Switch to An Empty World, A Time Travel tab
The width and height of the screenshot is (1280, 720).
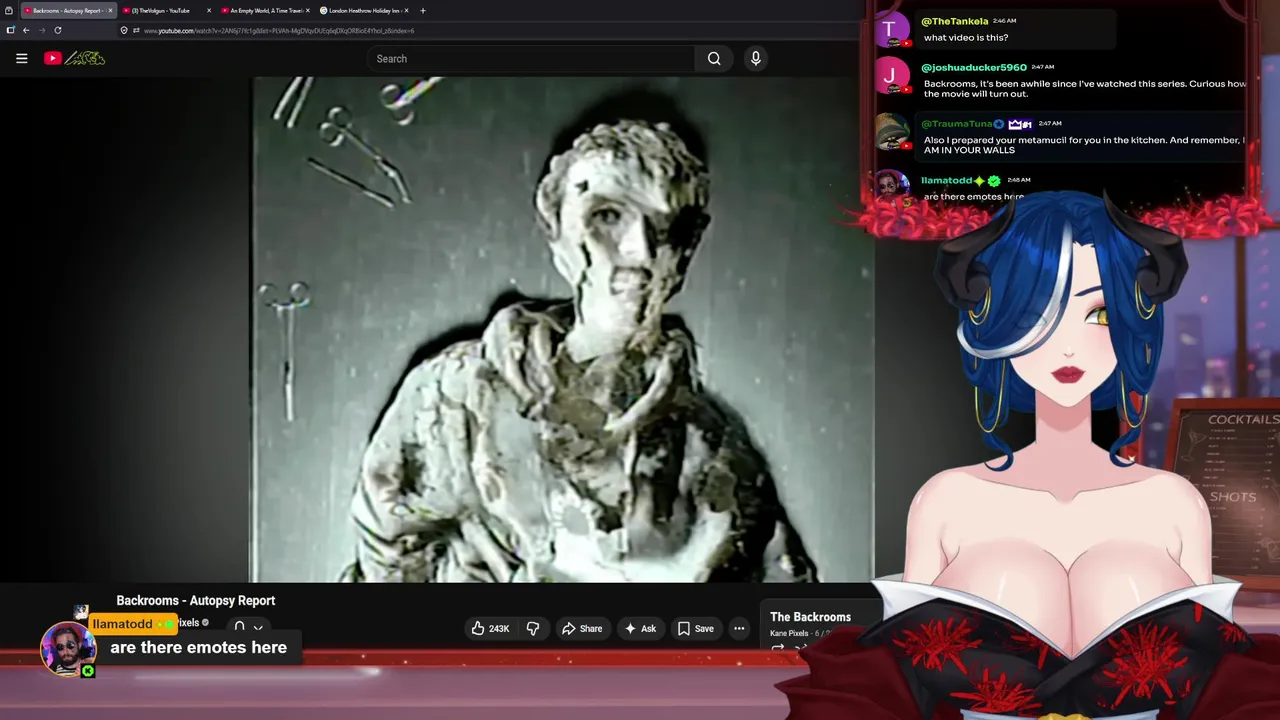coord(265,10)
